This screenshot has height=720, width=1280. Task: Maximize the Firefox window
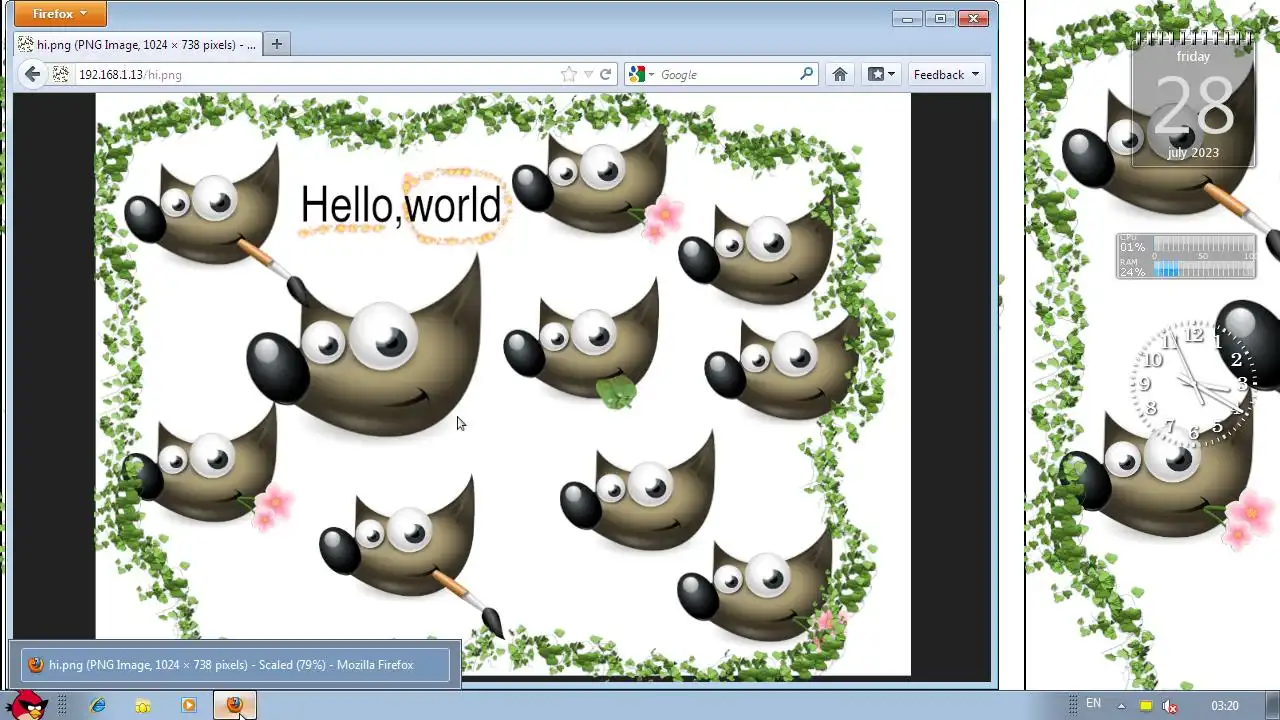[x=940, y=18]
